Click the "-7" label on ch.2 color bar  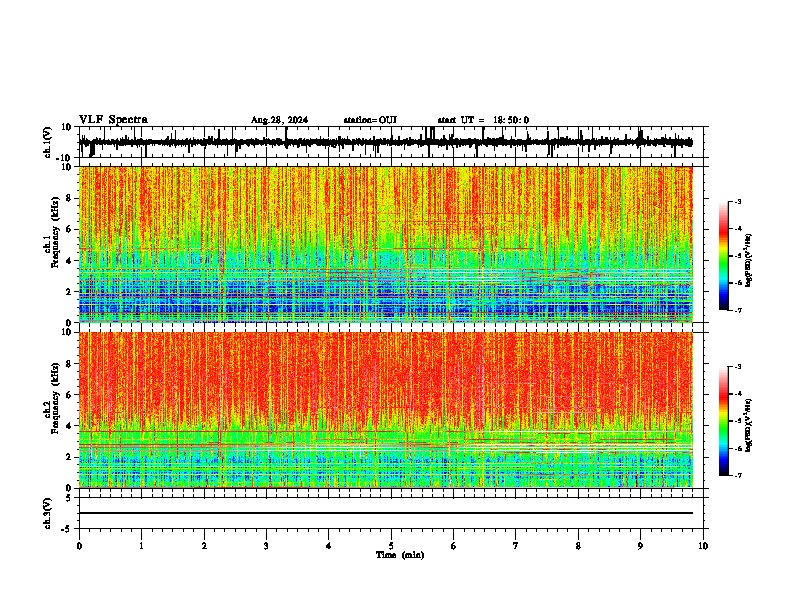[x=738, y=475]
